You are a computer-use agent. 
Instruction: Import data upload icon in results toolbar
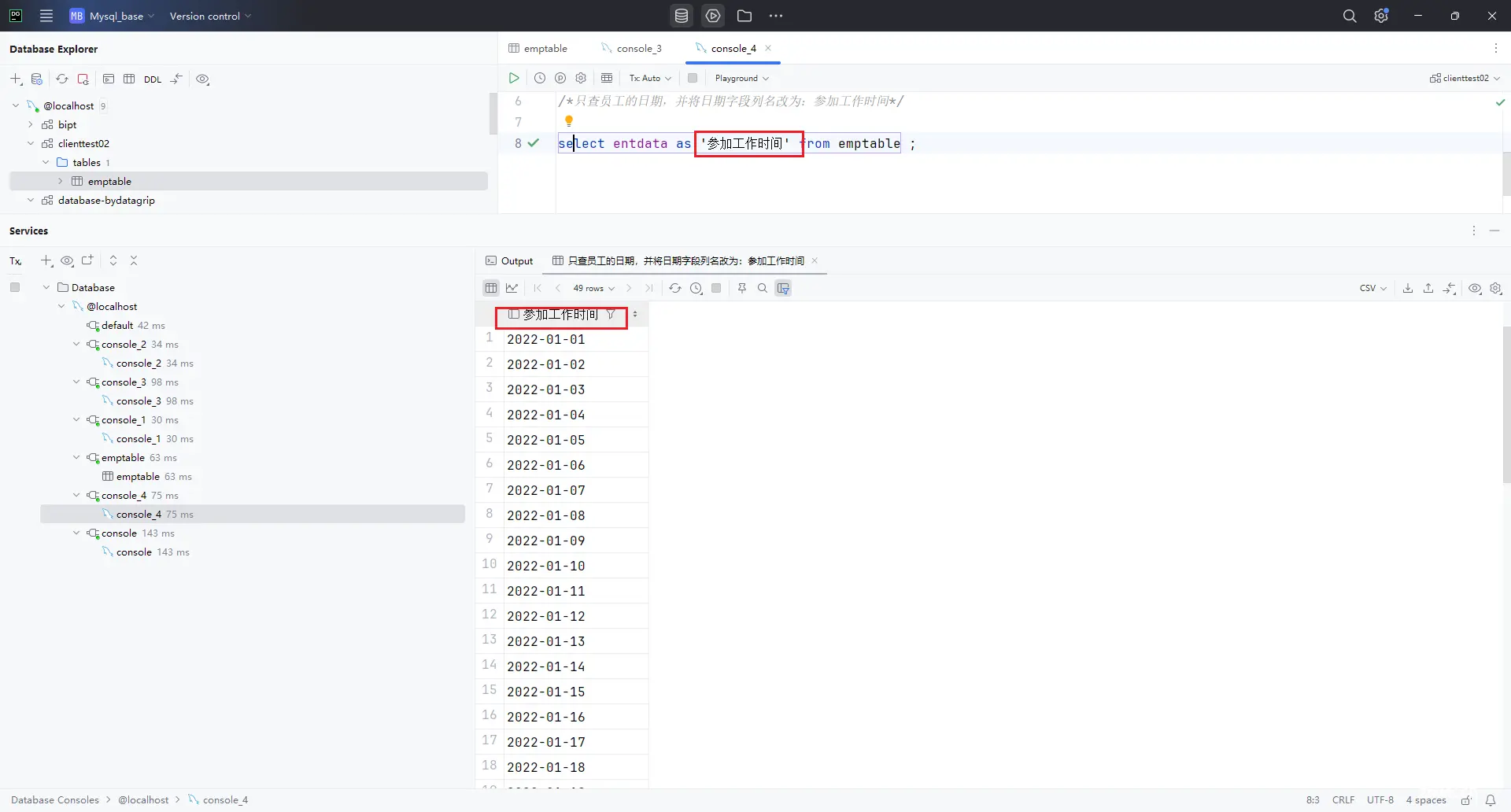tap(1428, 288)
